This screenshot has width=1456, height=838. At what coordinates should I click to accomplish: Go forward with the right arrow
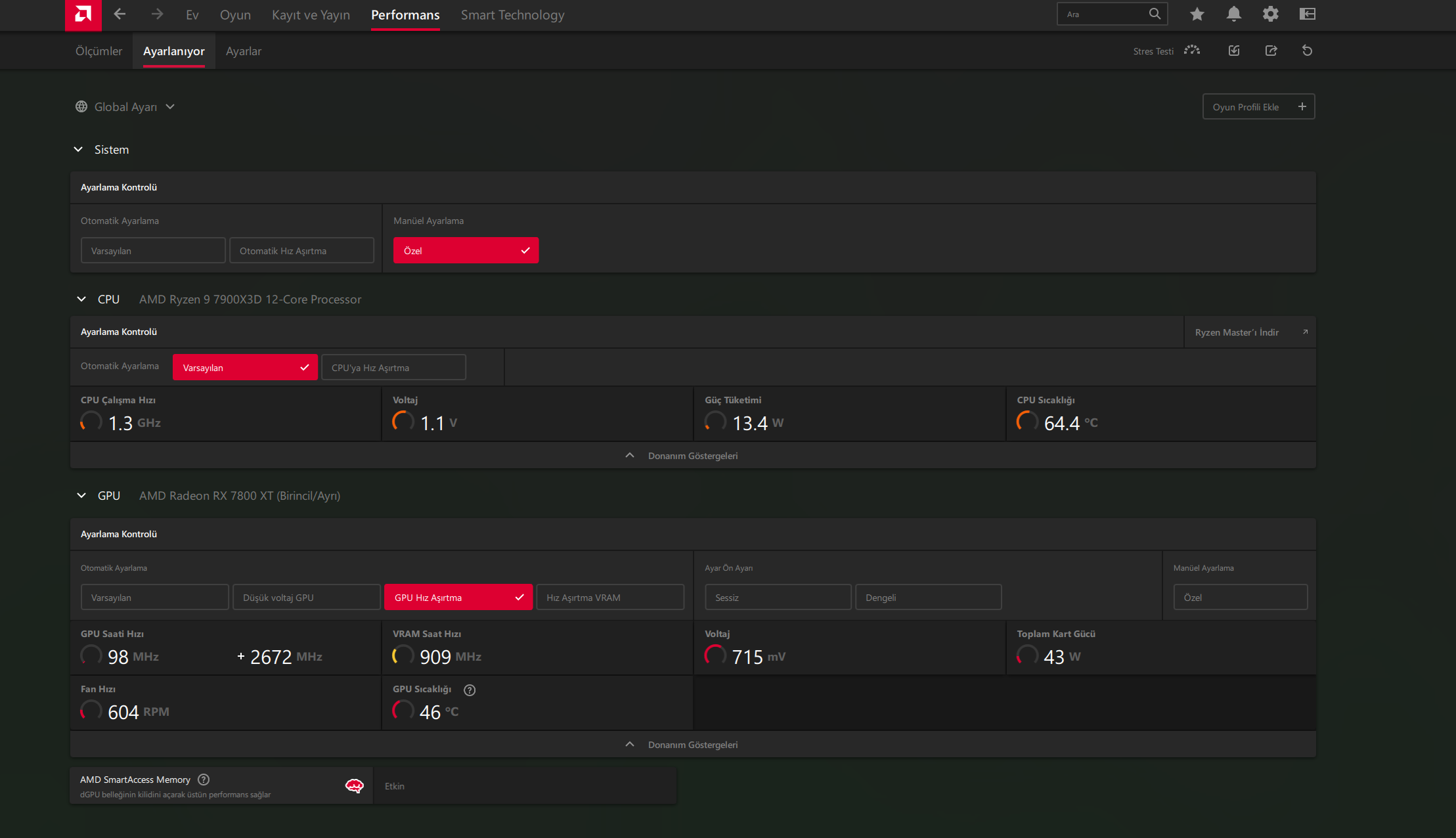[157, 14]
